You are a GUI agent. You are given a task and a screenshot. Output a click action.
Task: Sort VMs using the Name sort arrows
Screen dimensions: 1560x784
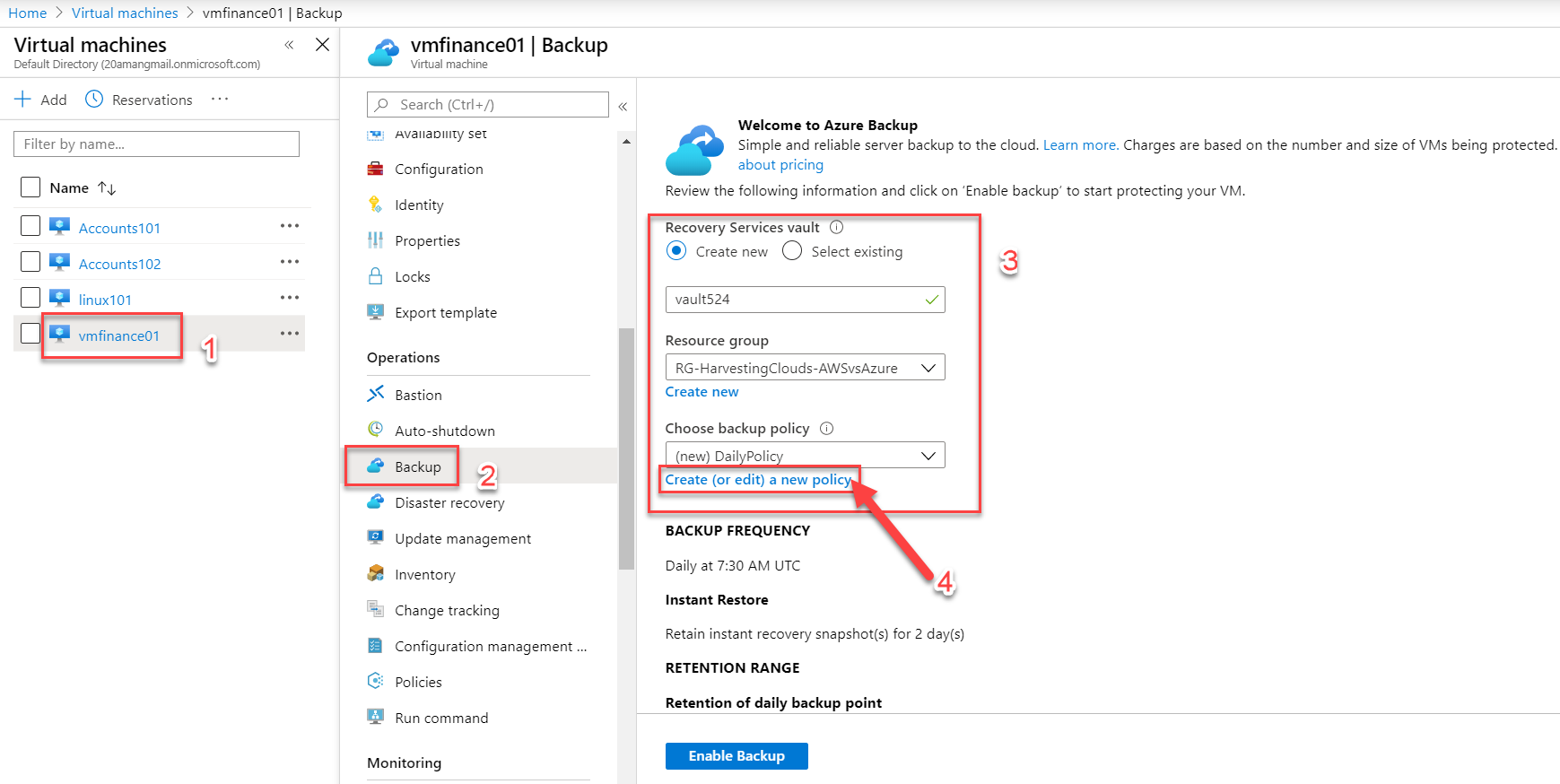(107, 187)
